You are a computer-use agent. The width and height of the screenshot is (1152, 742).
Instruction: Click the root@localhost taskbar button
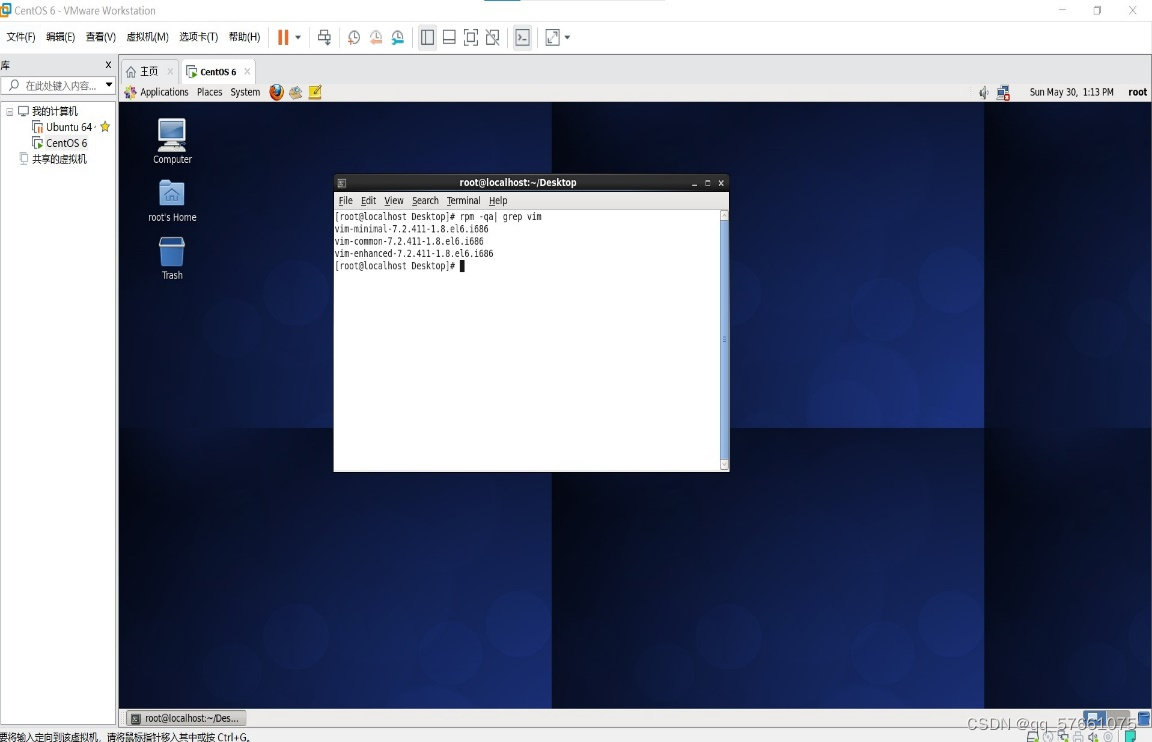pyautogui.click(x=184, y=718)
